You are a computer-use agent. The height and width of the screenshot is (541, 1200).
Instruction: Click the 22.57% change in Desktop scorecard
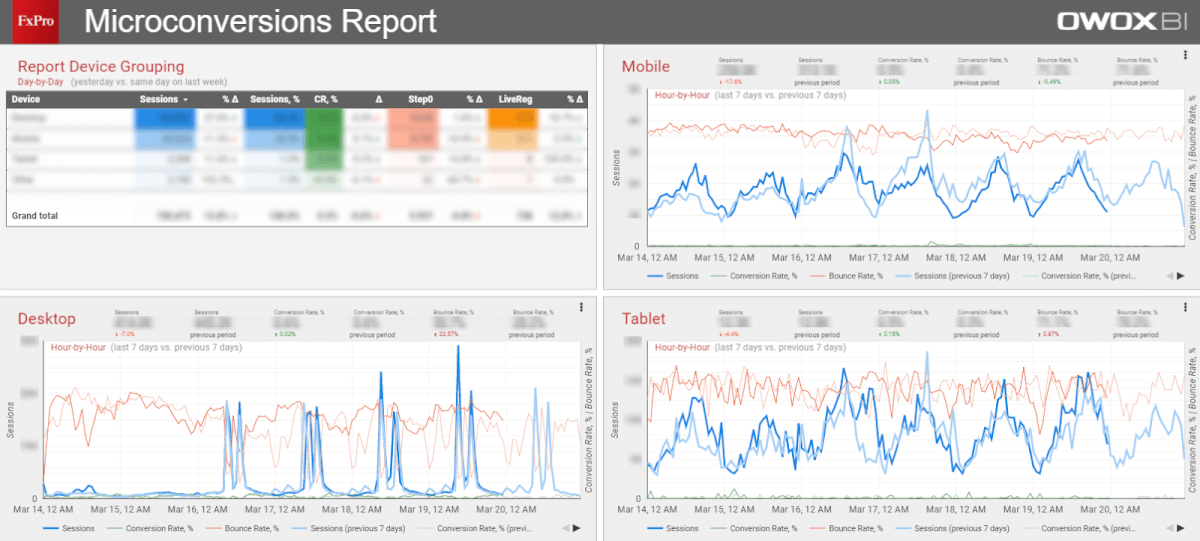pos(446,334)
